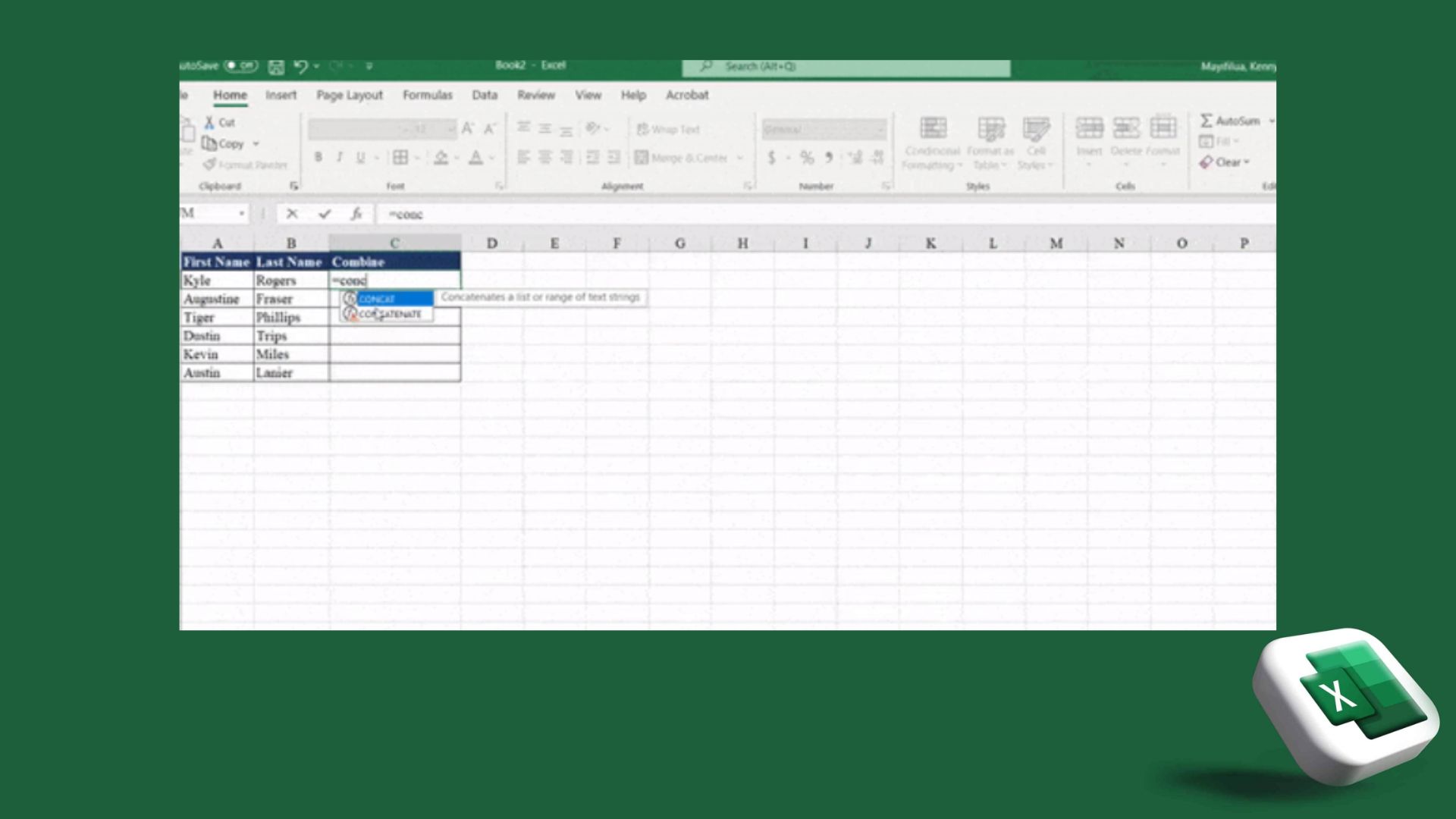Click Merge & Center button
The height and width of the screenshot is (819, 1456).
pos(681,158)
